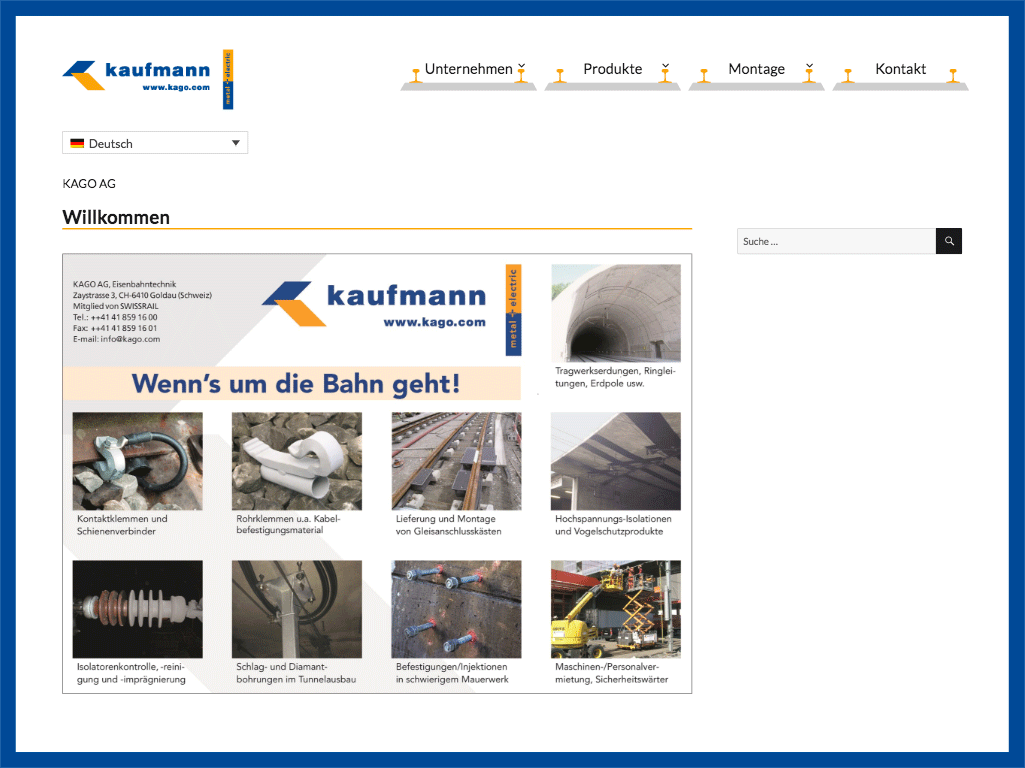Click the Rohrklemmen cable clamp photo
Viewport: 1025px width, 768px height.
[297, 461]
